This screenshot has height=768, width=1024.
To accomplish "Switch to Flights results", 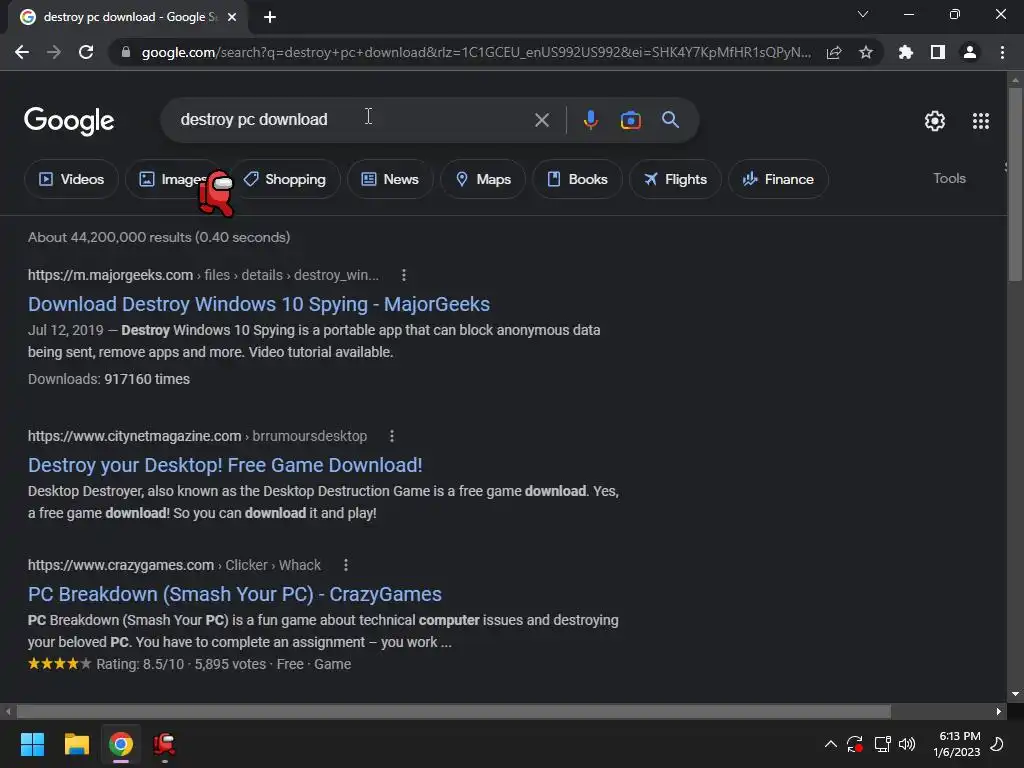I will click(x=675, y=179).
